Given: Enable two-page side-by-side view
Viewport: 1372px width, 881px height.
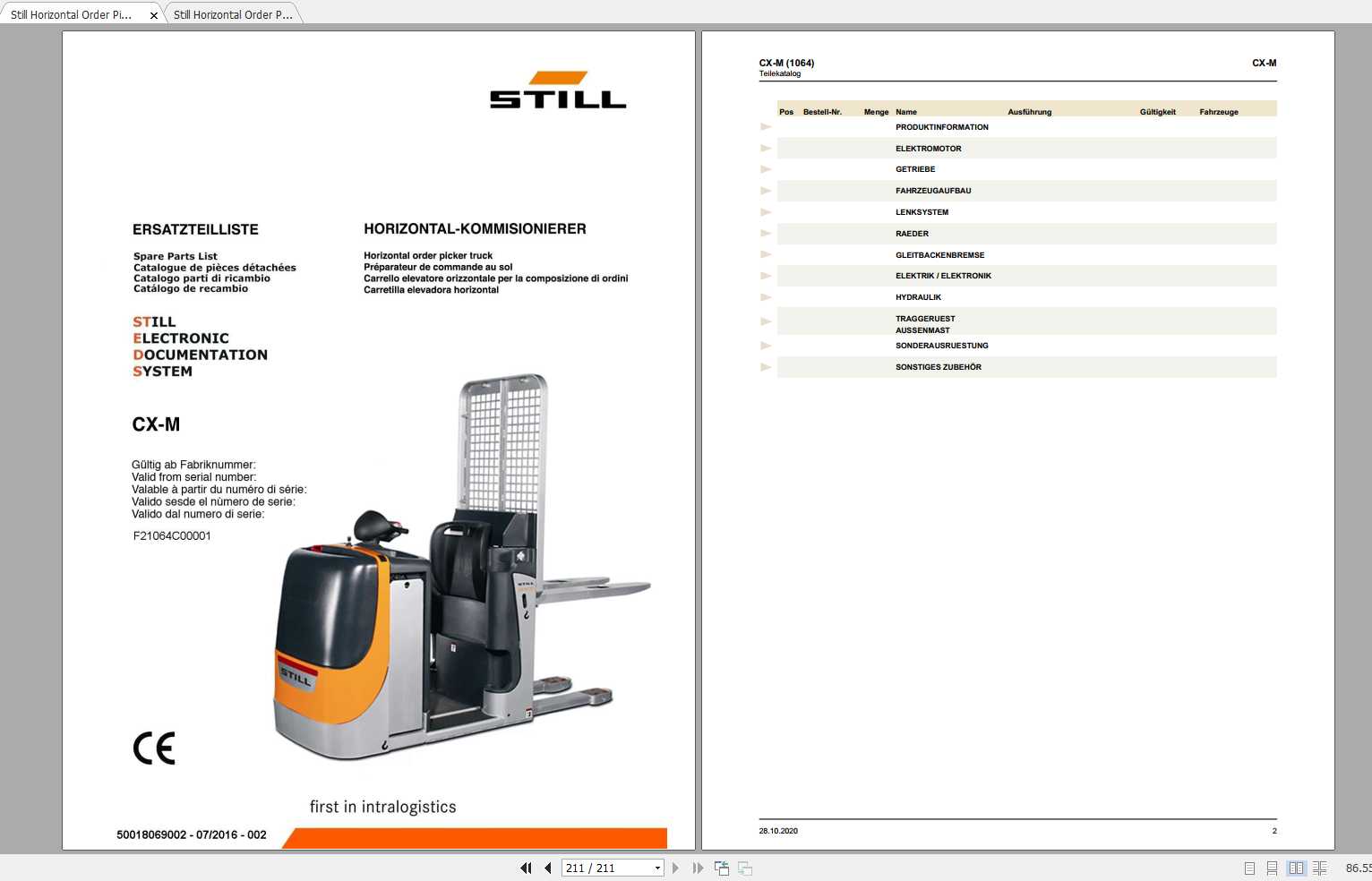Looking at the screenshot, I should point(1297,868).
